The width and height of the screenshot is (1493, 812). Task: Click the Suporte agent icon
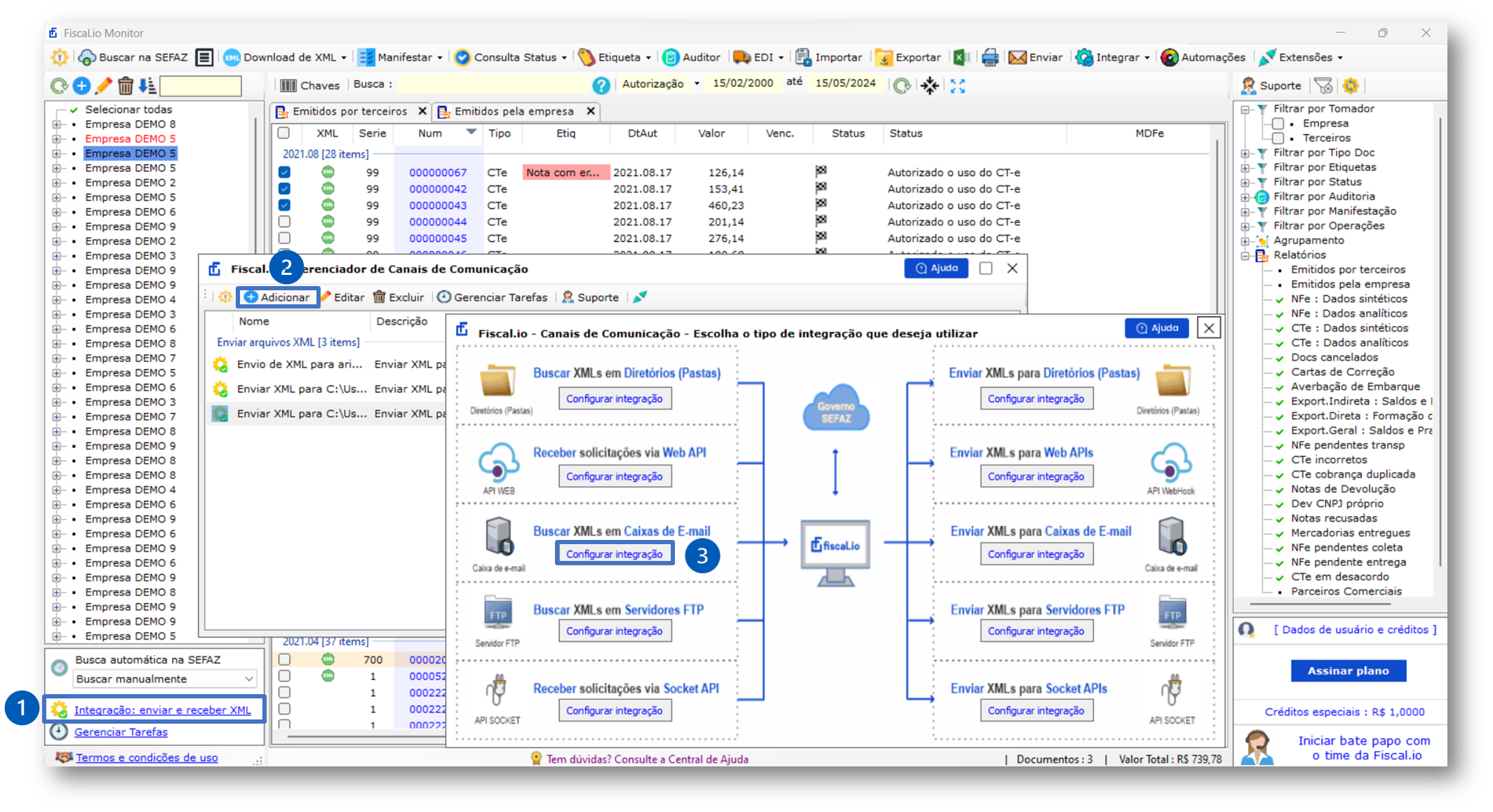point(1249,86)
